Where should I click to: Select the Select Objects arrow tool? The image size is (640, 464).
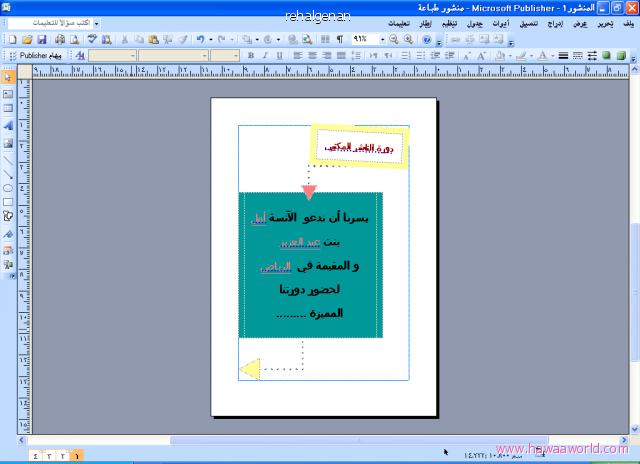click(8, 77)
